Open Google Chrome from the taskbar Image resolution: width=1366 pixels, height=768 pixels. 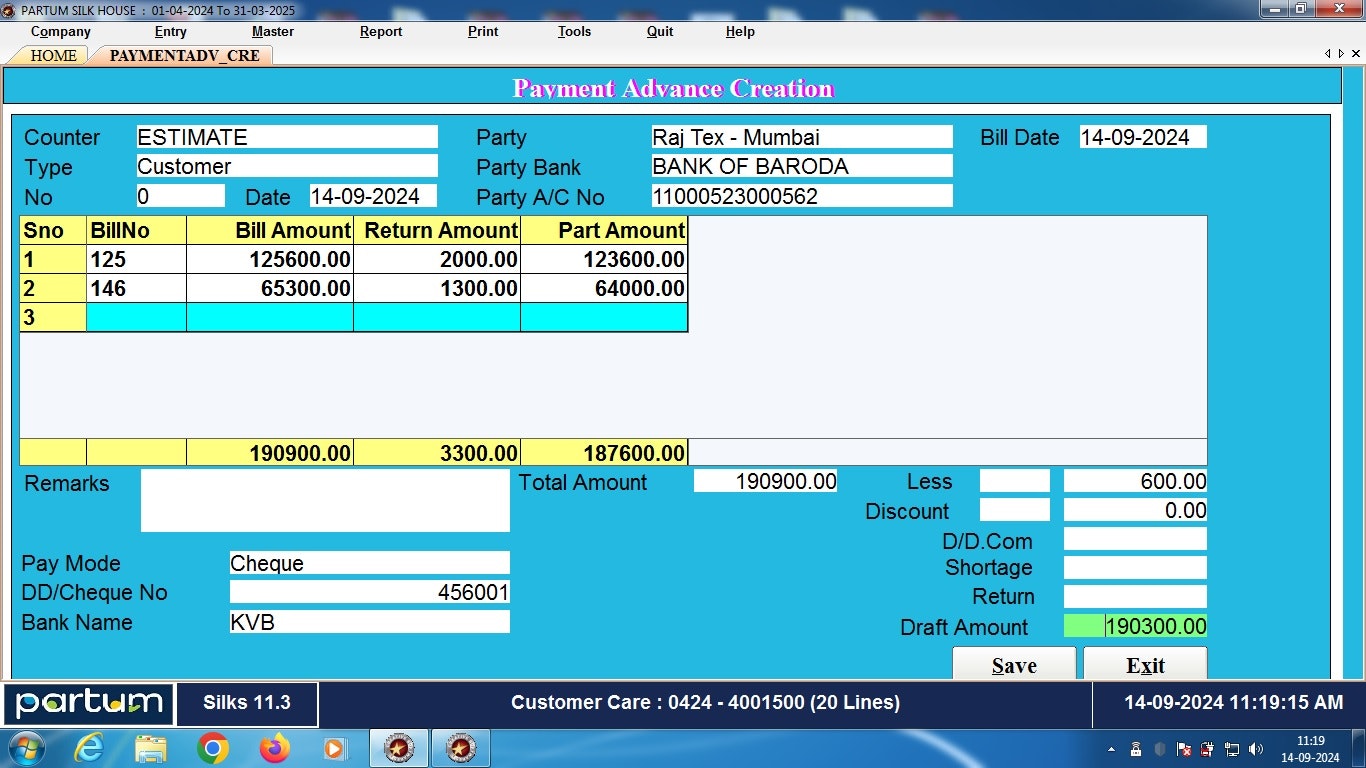[212, 747]
